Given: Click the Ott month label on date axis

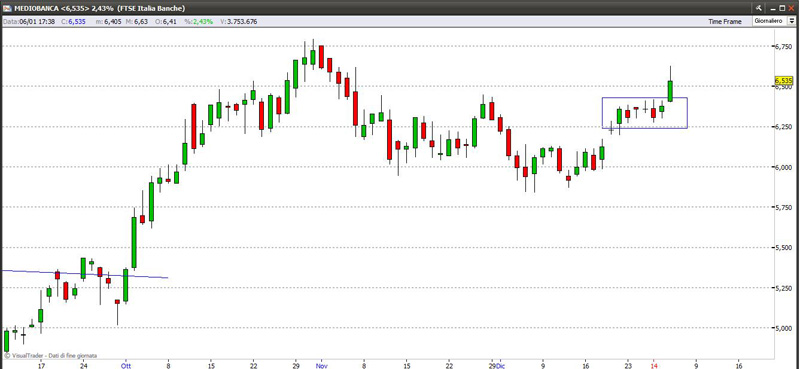Looking at the screenshot, I should pos(126,365).
